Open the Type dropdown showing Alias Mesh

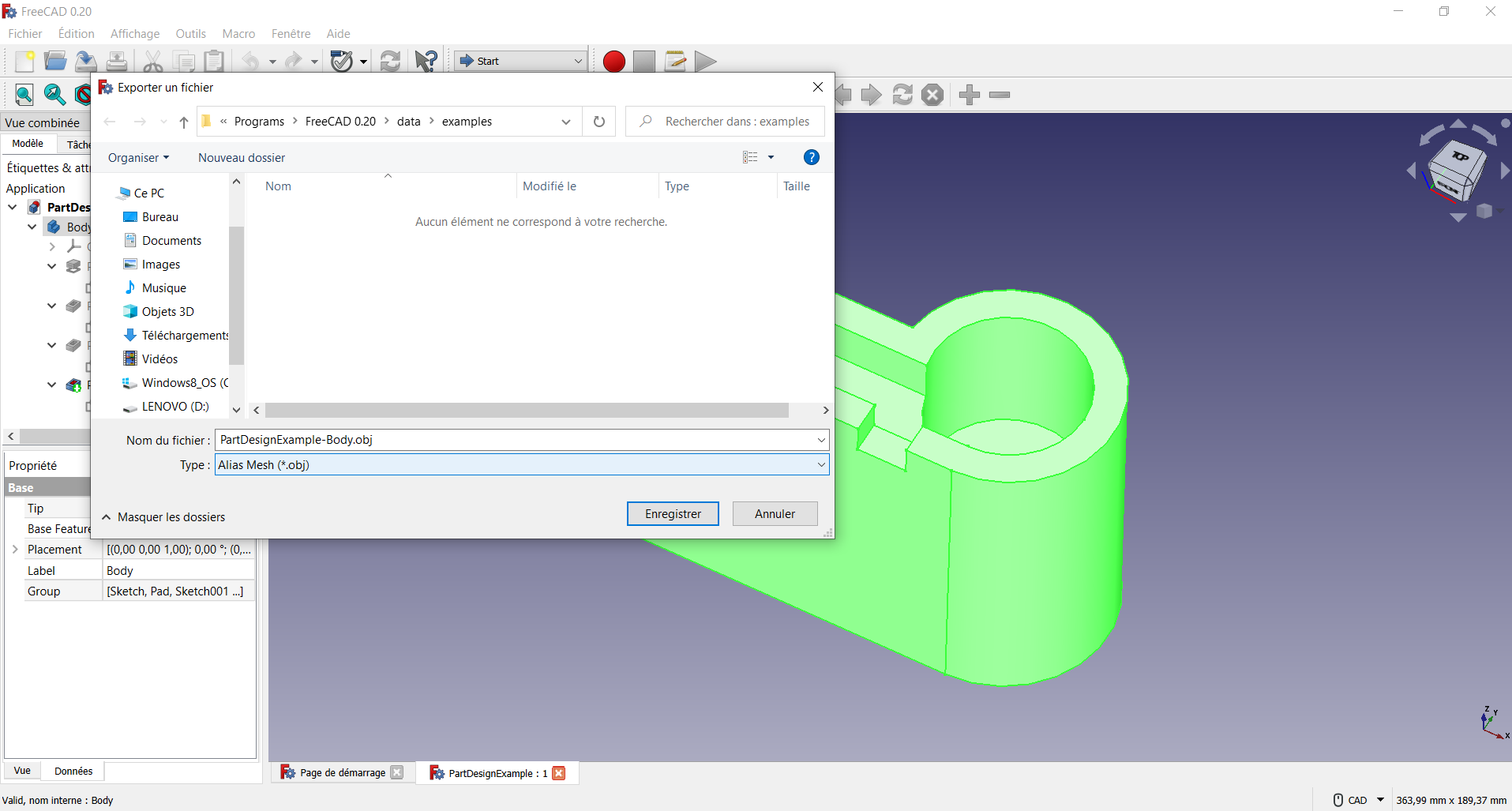point(821,464)
